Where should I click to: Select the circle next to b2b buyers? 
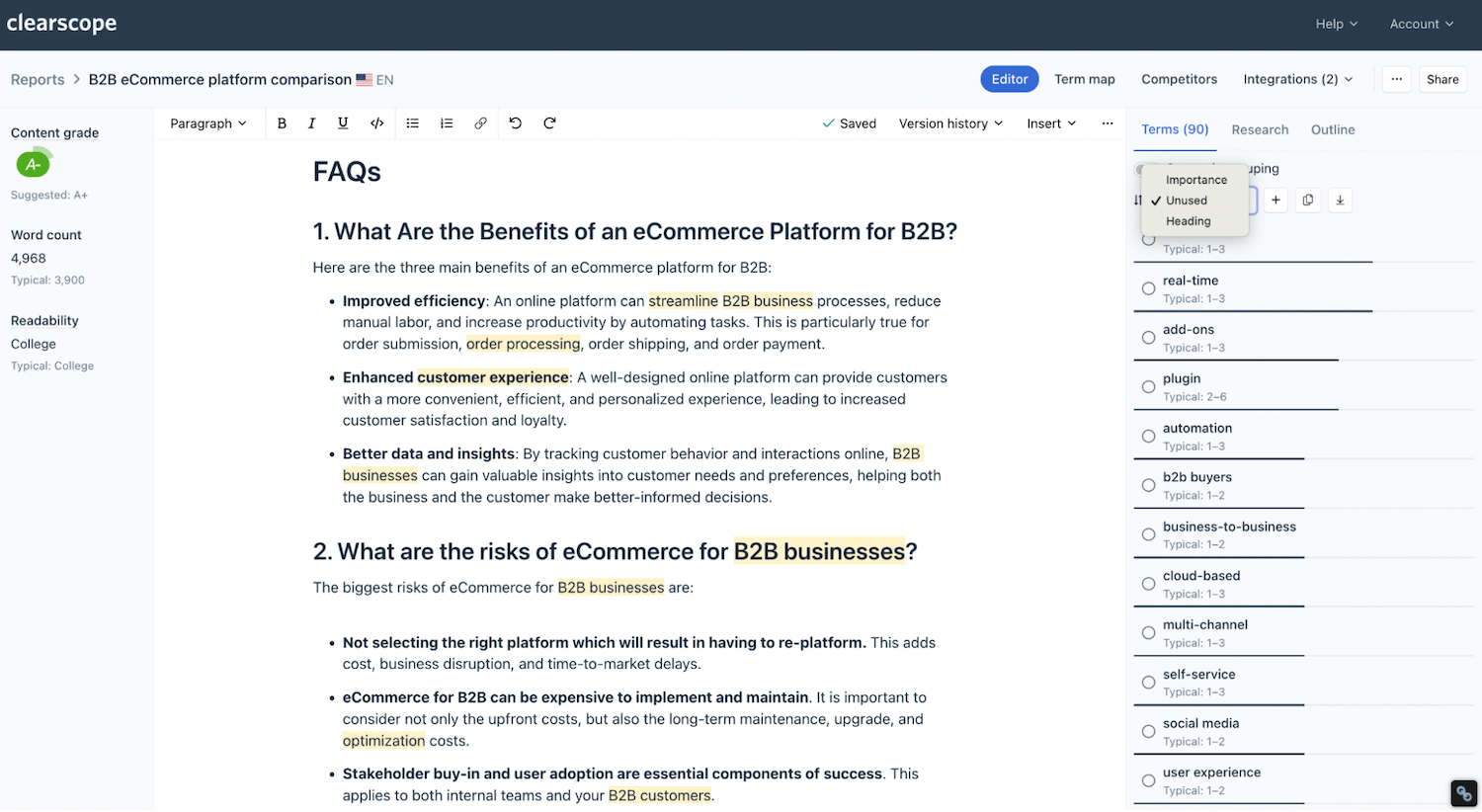pyautogui.click(x=1148, y=485)
